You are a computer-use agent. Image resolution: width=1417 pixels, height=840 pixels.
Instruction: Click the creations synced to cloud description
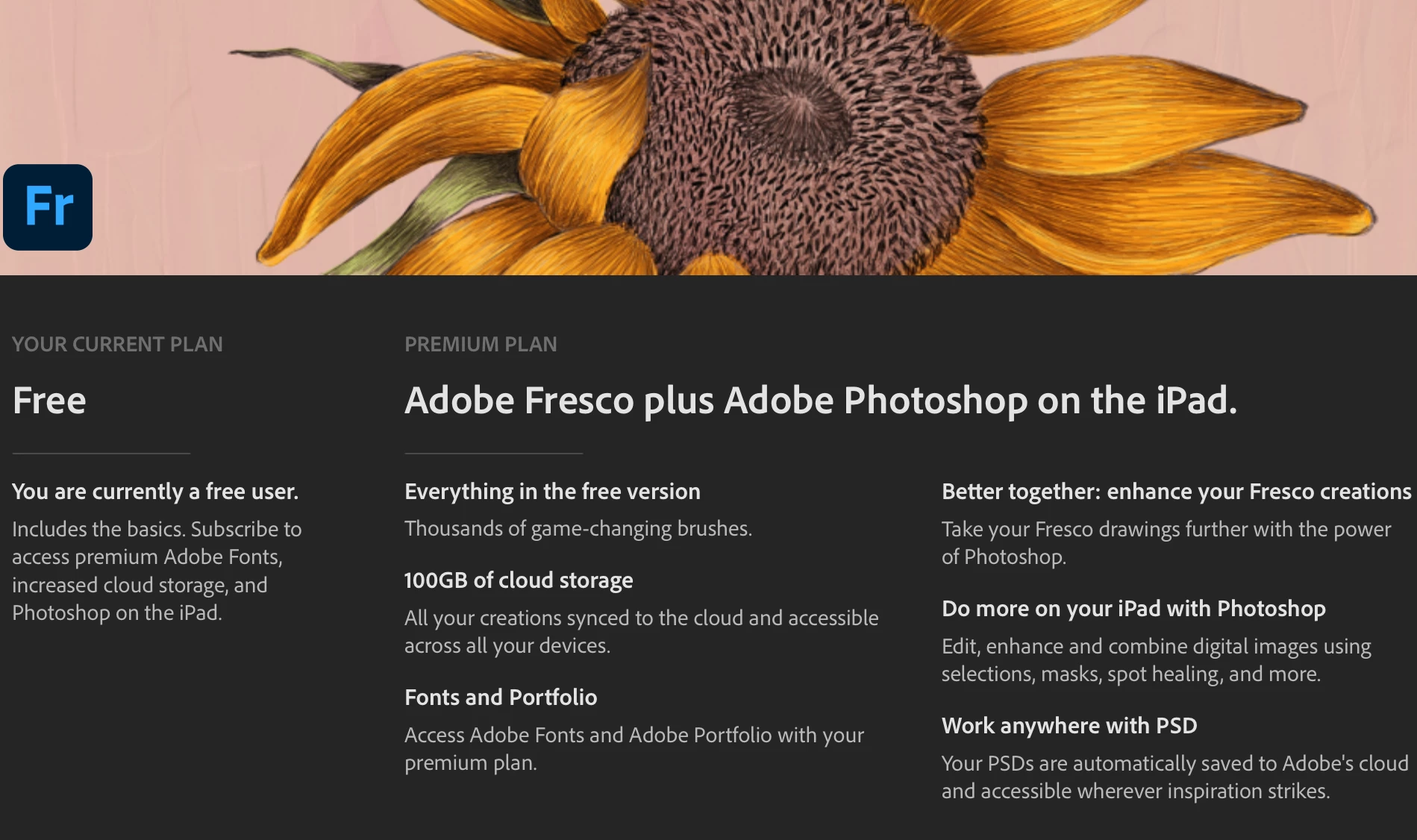pyautogui.click(x=641, y=631)
